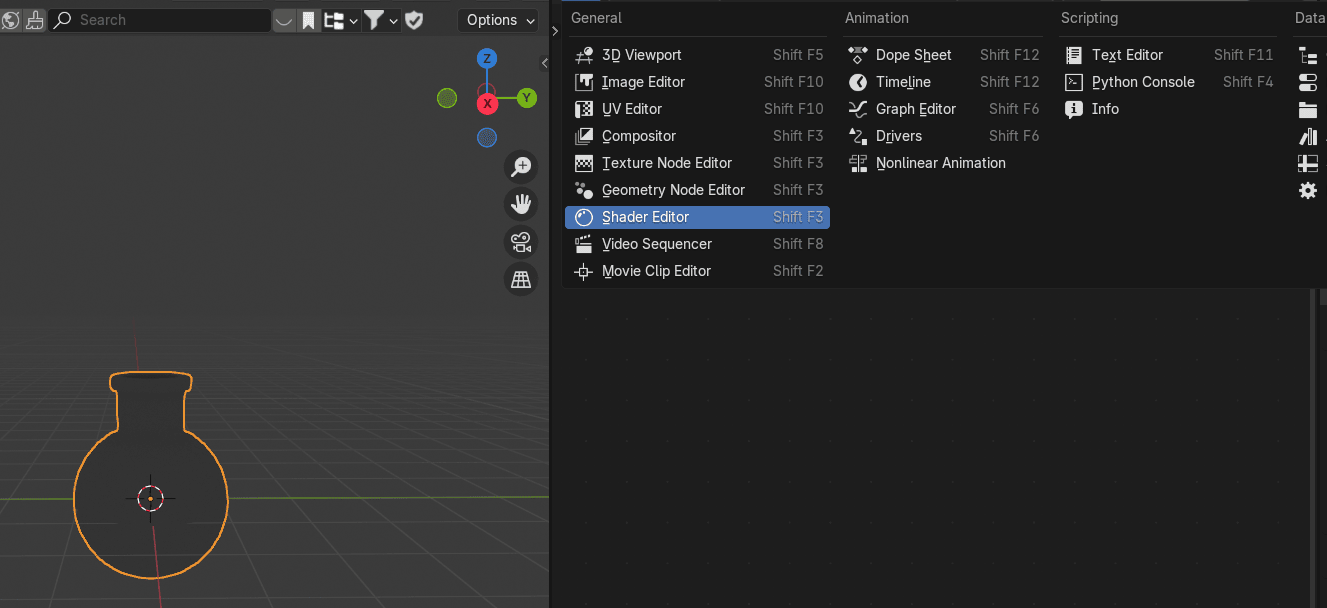Click the hand pan view gizmo

click(520, 204)
